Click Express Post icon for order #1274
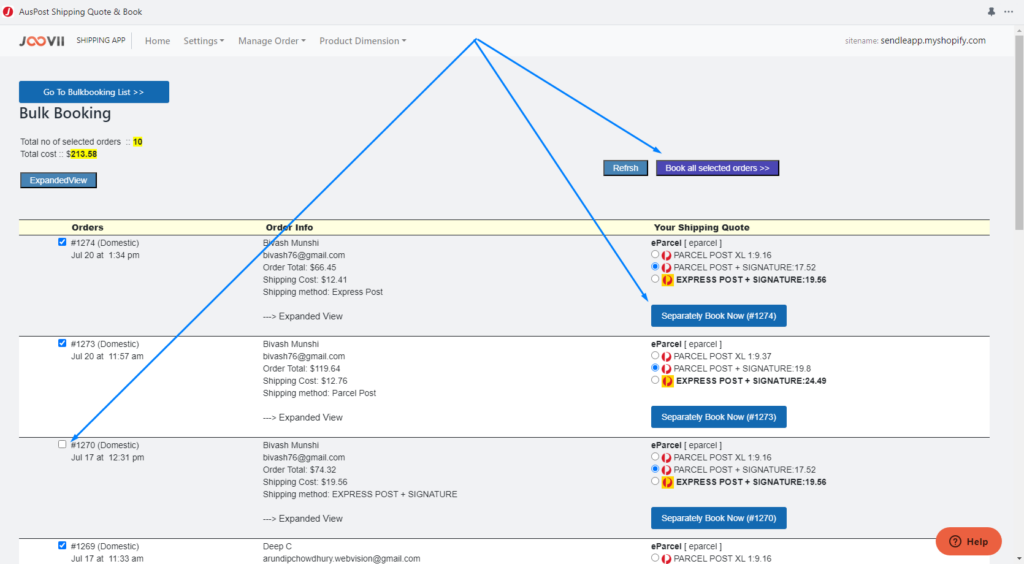1024x564 pixels. pyautogui.click(x=667, y=280)
